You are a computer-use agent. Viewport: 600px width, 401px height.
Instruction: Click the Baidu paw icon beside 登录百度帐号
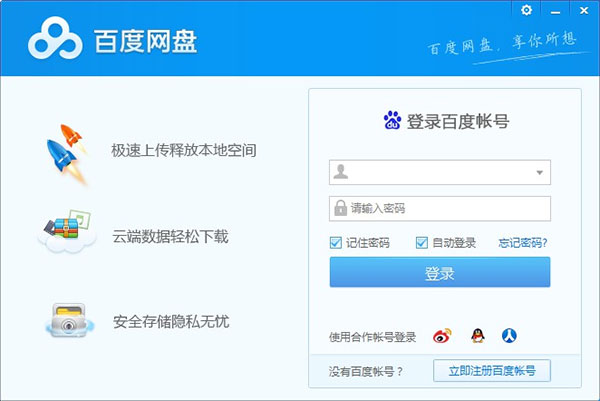pyautogui.click(x=392, y=121)
